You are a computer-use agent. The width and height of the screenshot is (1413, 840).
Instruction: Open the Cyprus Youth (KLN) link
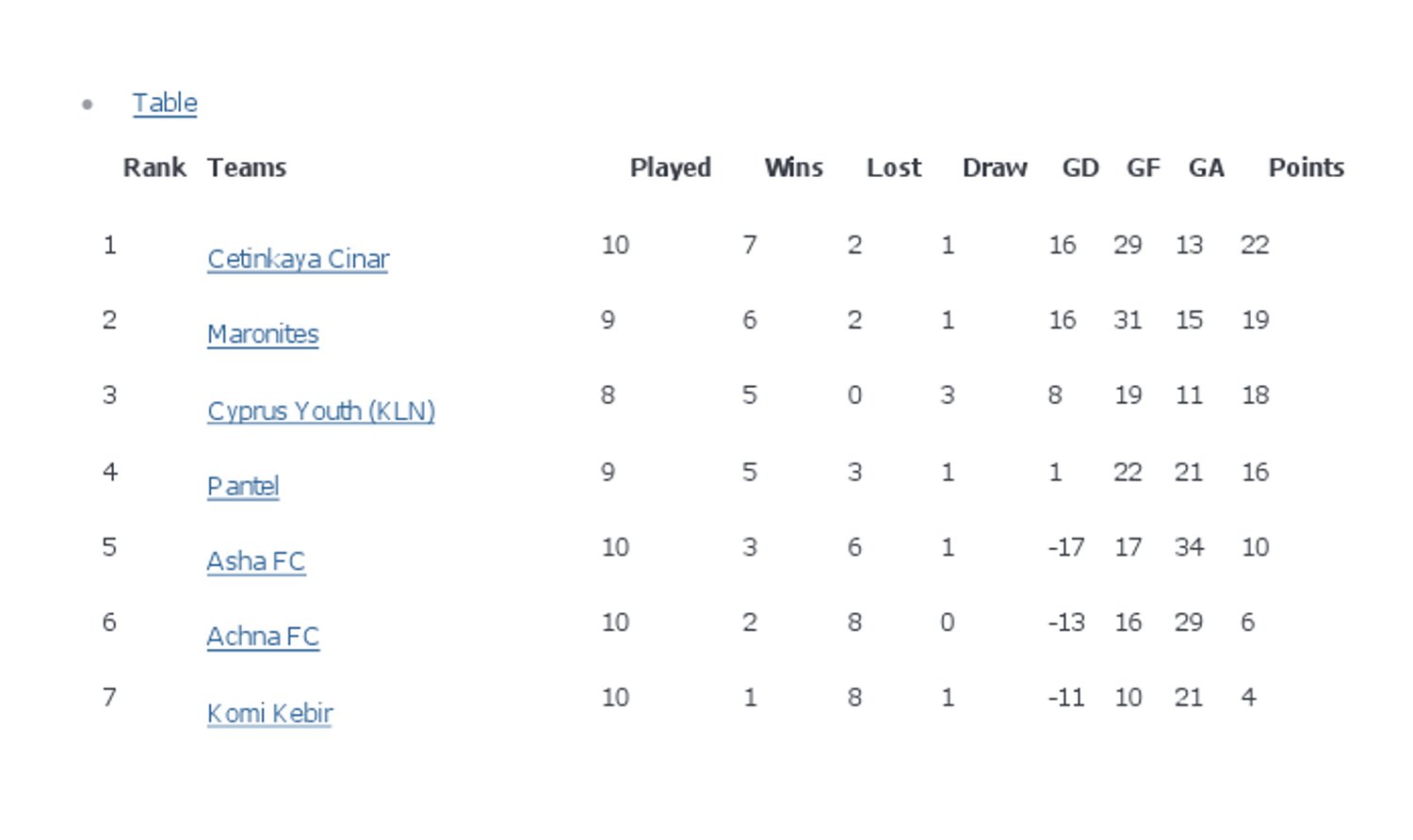pyautogui.click(x=321, y=412)
